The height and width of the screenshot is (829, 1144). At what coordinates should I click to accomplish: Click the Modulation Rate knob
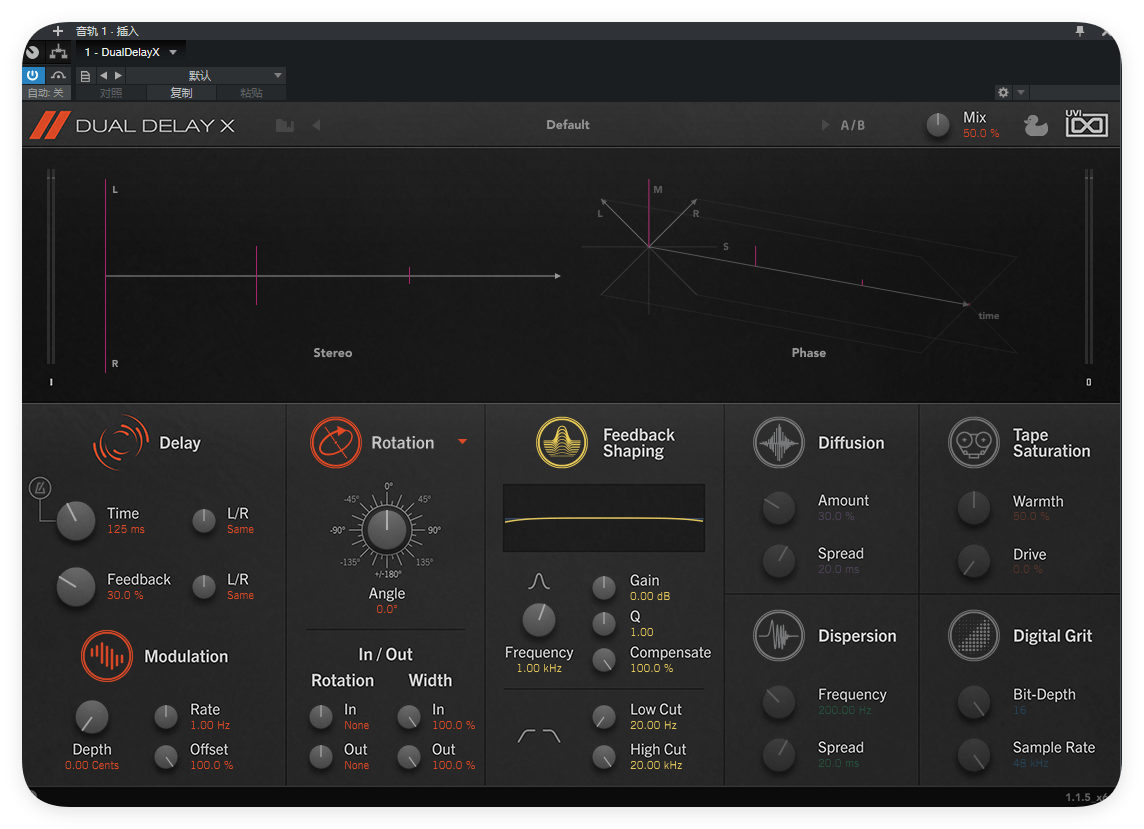tap(166, 717)
